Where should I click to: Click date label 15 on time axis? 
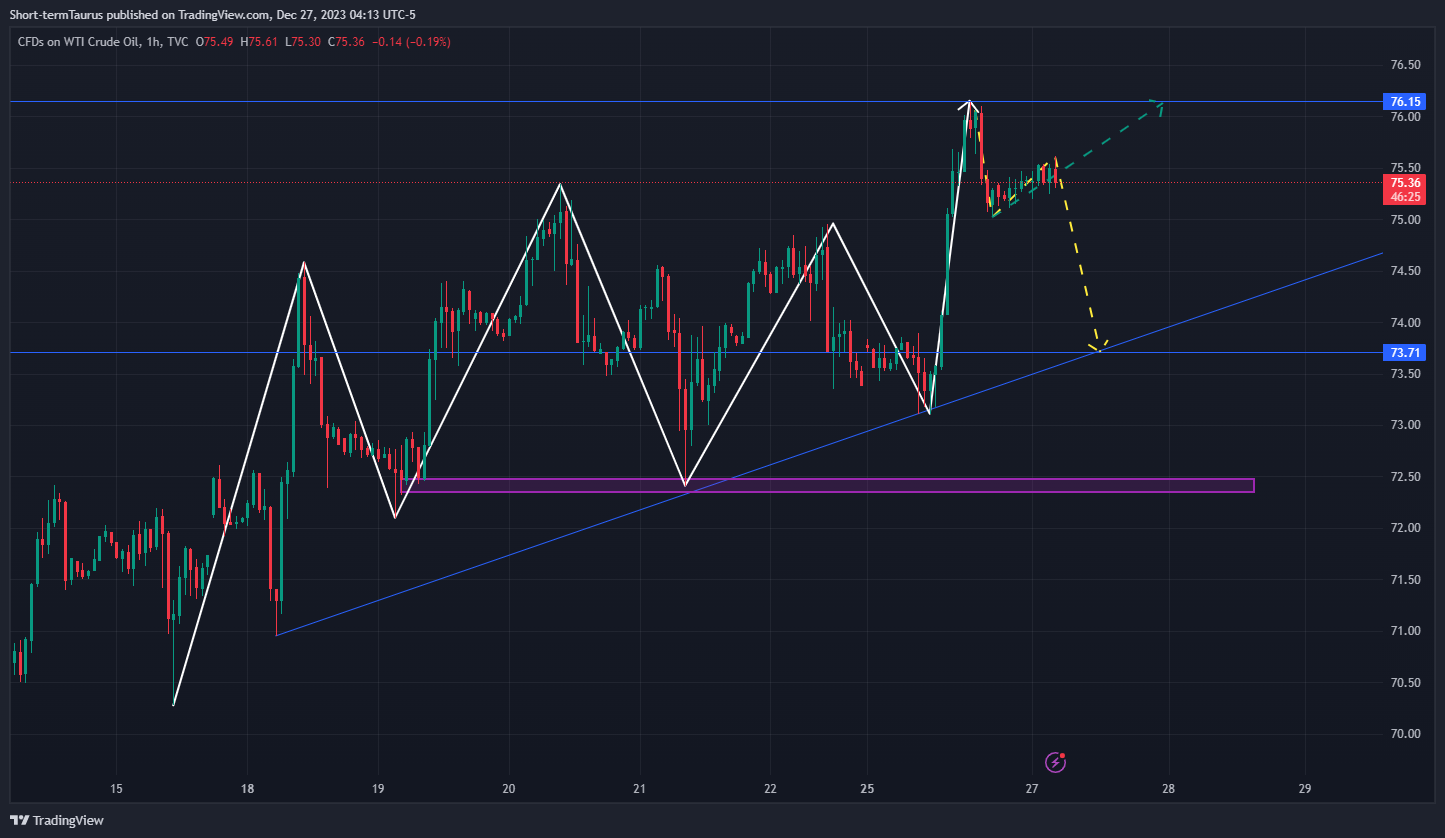coord(116,789)
